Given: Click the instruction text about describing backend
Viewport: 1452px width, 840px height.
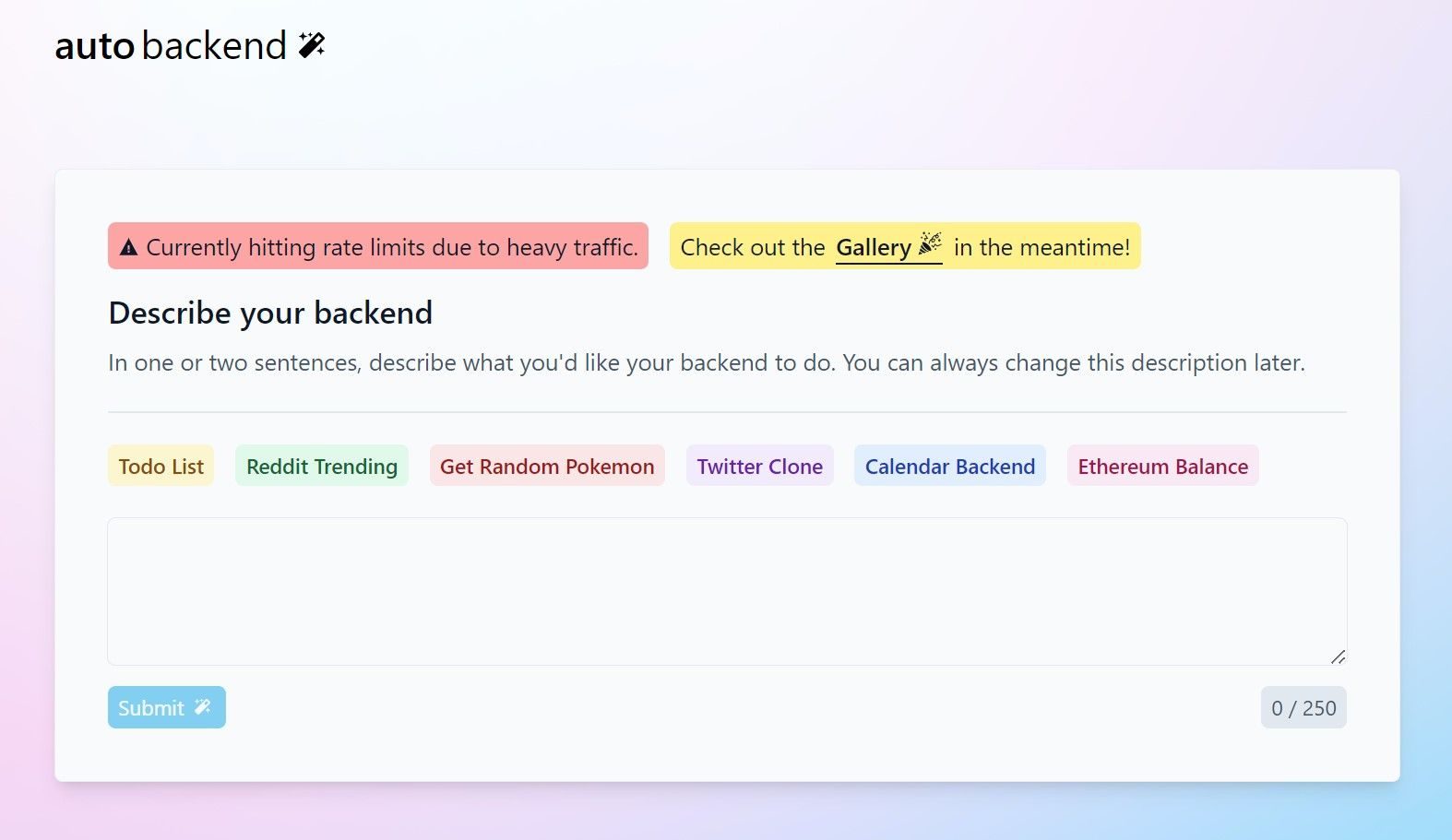Looking at the screenshot, I should point(707,362).
